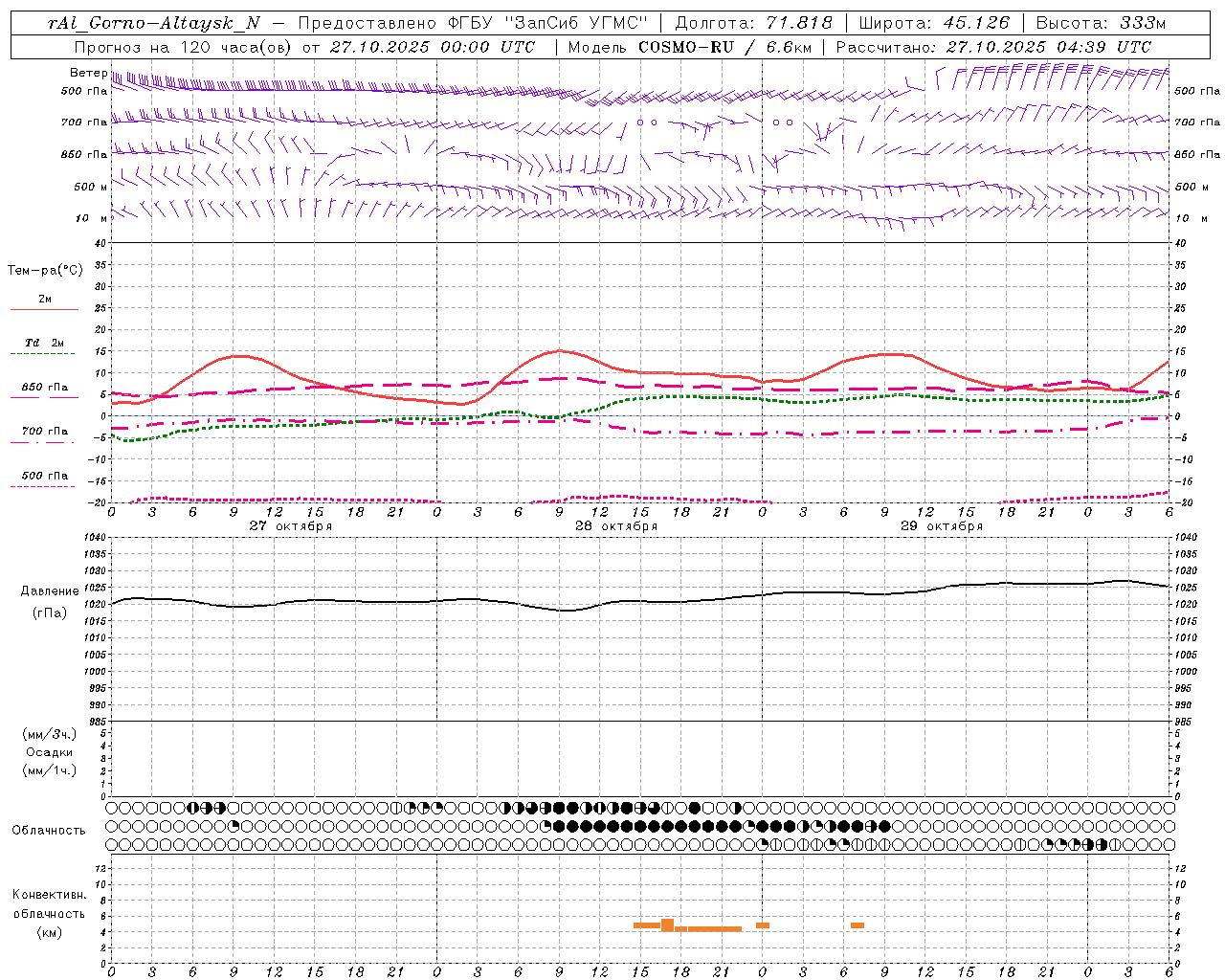Viewport: 1225px width, 980px height.
Task: Click the 500 м wind level label on left
Action: tap(89, 187)
